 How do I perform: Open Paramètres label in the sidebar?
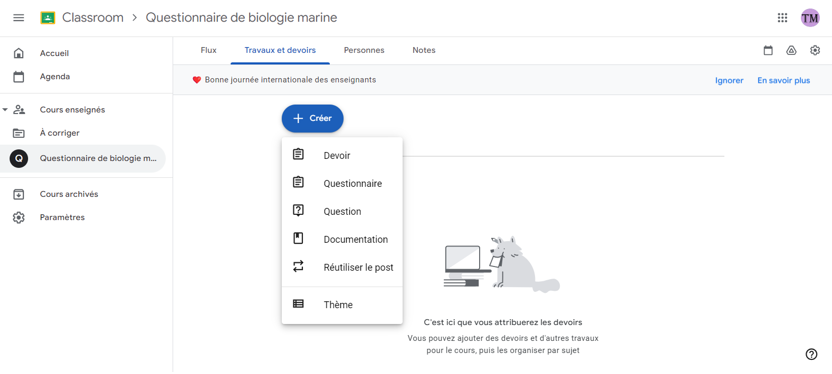click(x=62, y=218)
